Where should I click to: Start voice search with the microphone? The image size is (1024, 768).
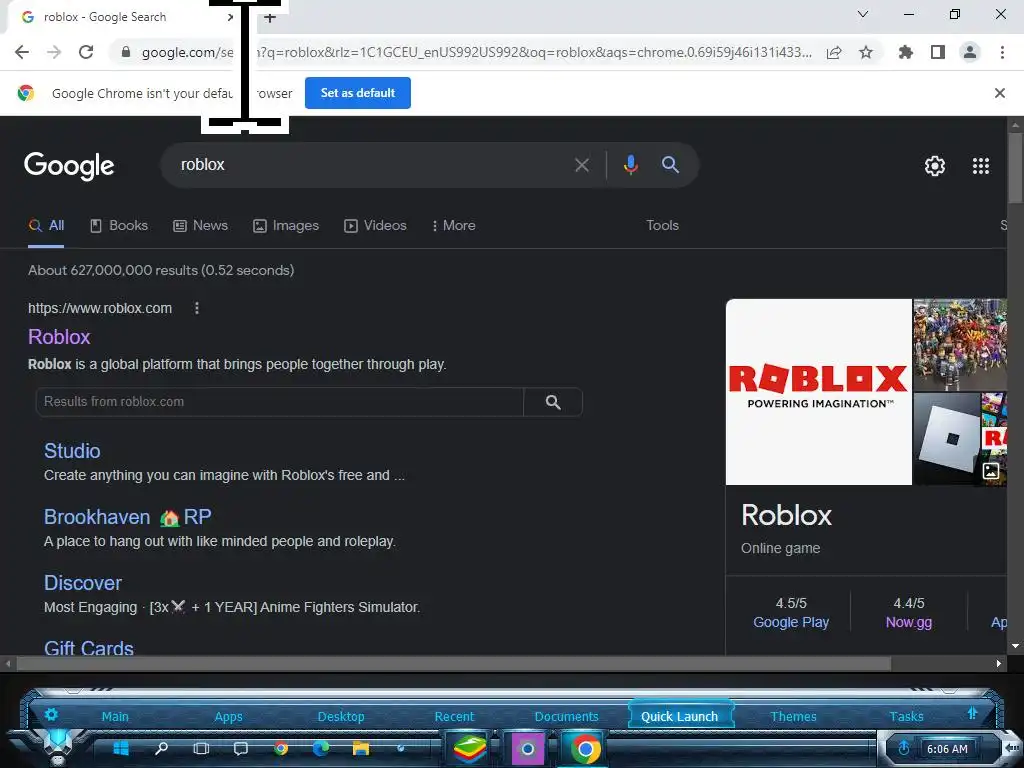[x=630, y=165]
